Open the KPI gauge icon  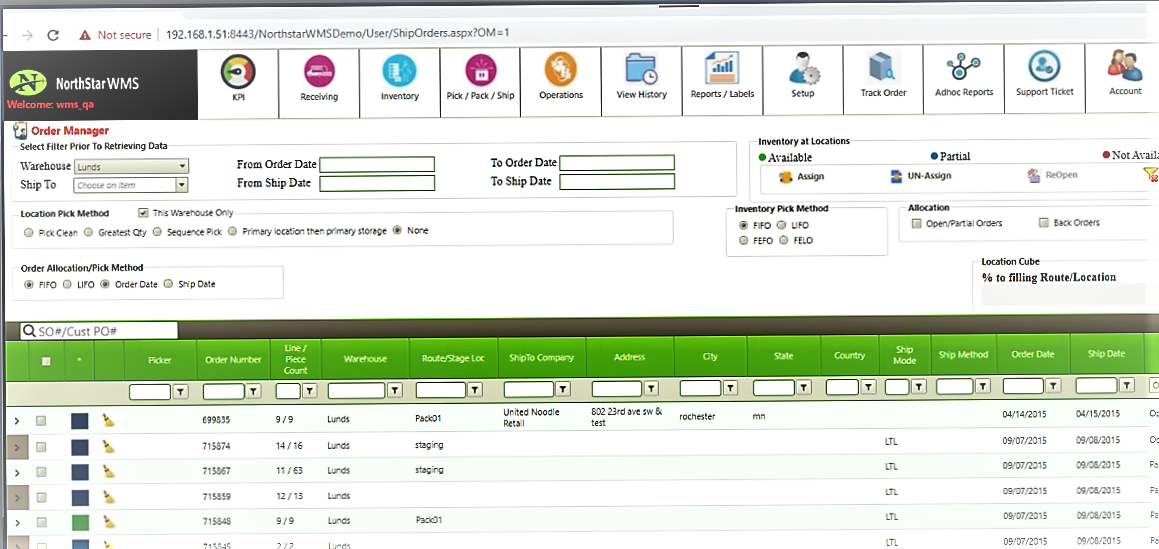click(x=237, y=72)
